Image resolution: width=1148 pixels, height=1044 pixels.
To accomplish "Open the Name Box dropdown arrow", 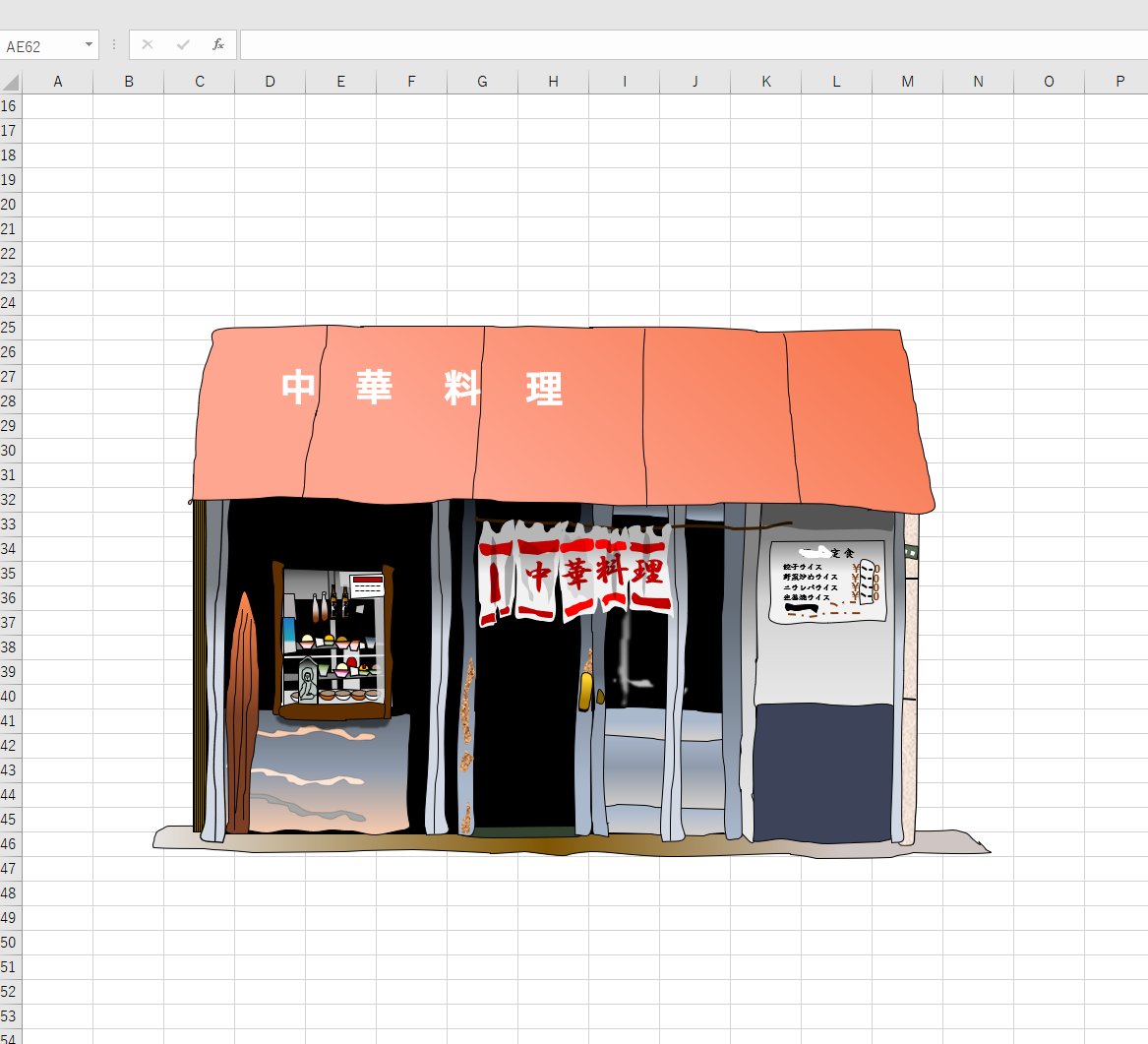I will click(x=89, y=44).
